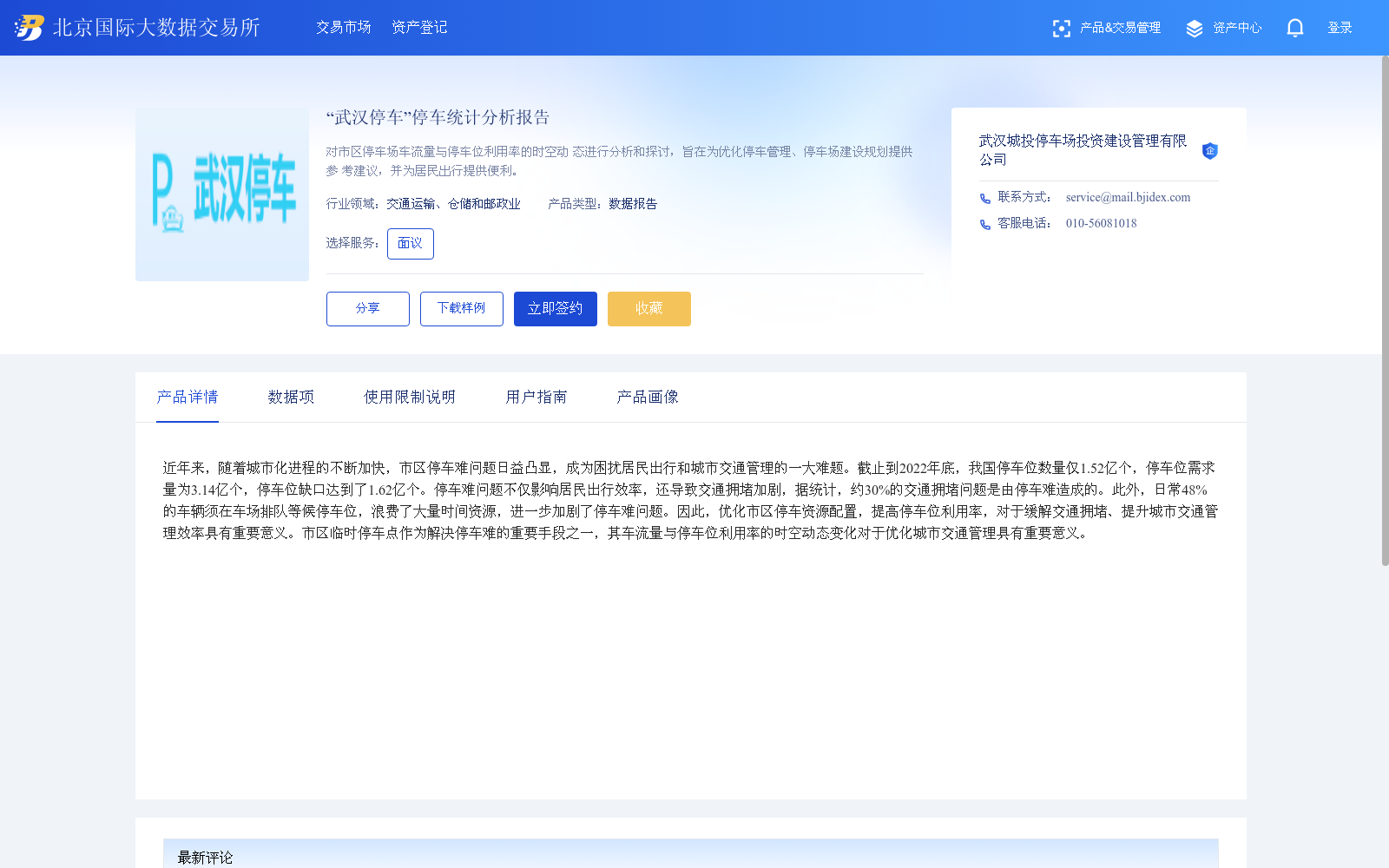Select the 面议 service option
This screenshot has width=1389, height=868.
point(411,244)
